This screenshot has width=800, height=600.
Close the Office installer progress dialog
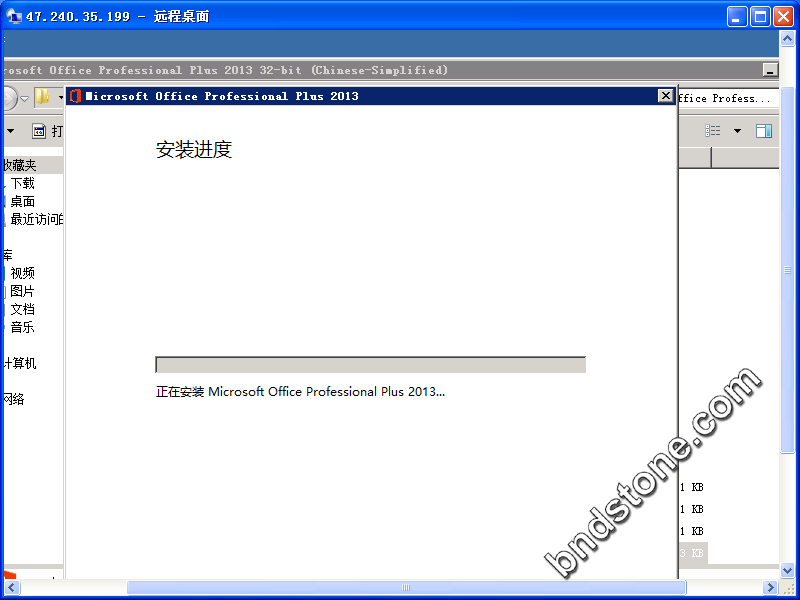665,96
